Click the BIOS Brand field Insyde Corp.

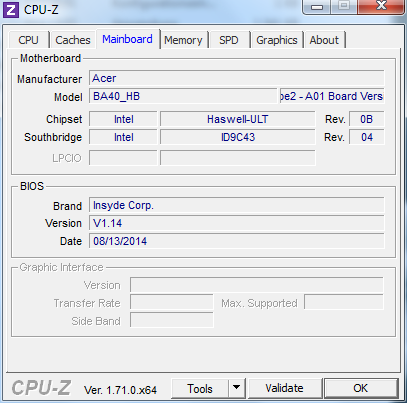(236, 205)
